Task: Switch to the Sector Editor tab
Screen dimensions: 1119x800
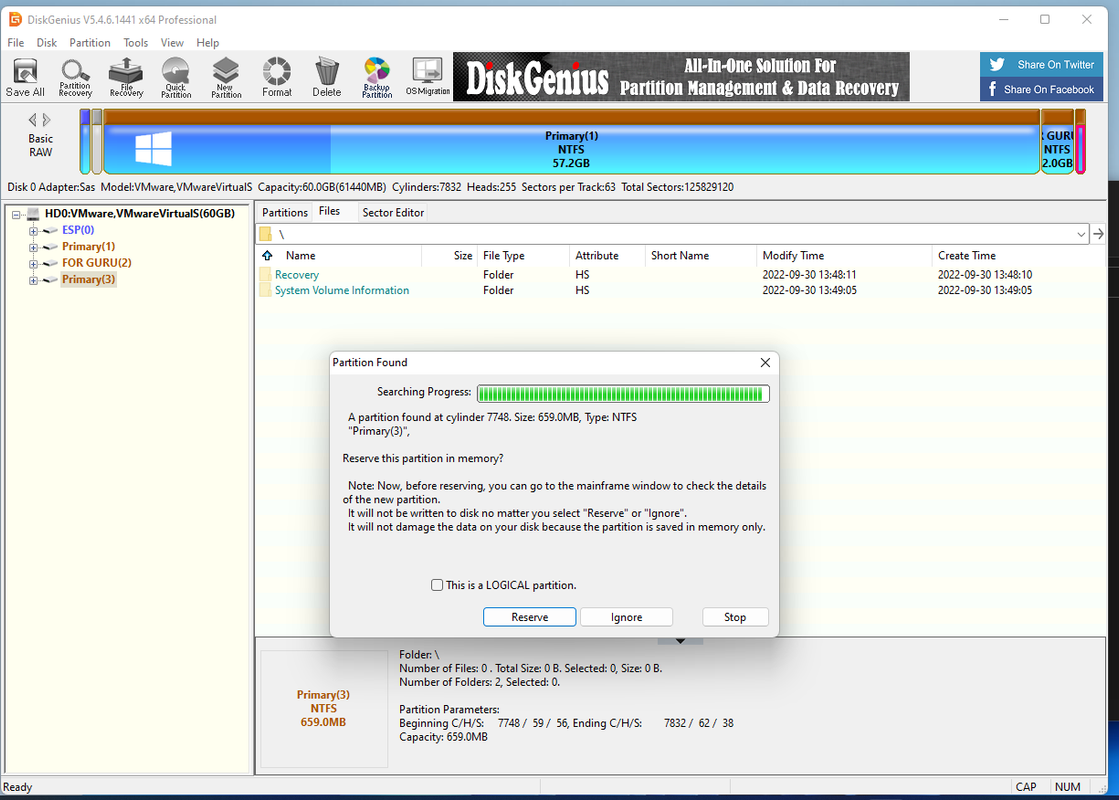Action: [x=393, y=213]
